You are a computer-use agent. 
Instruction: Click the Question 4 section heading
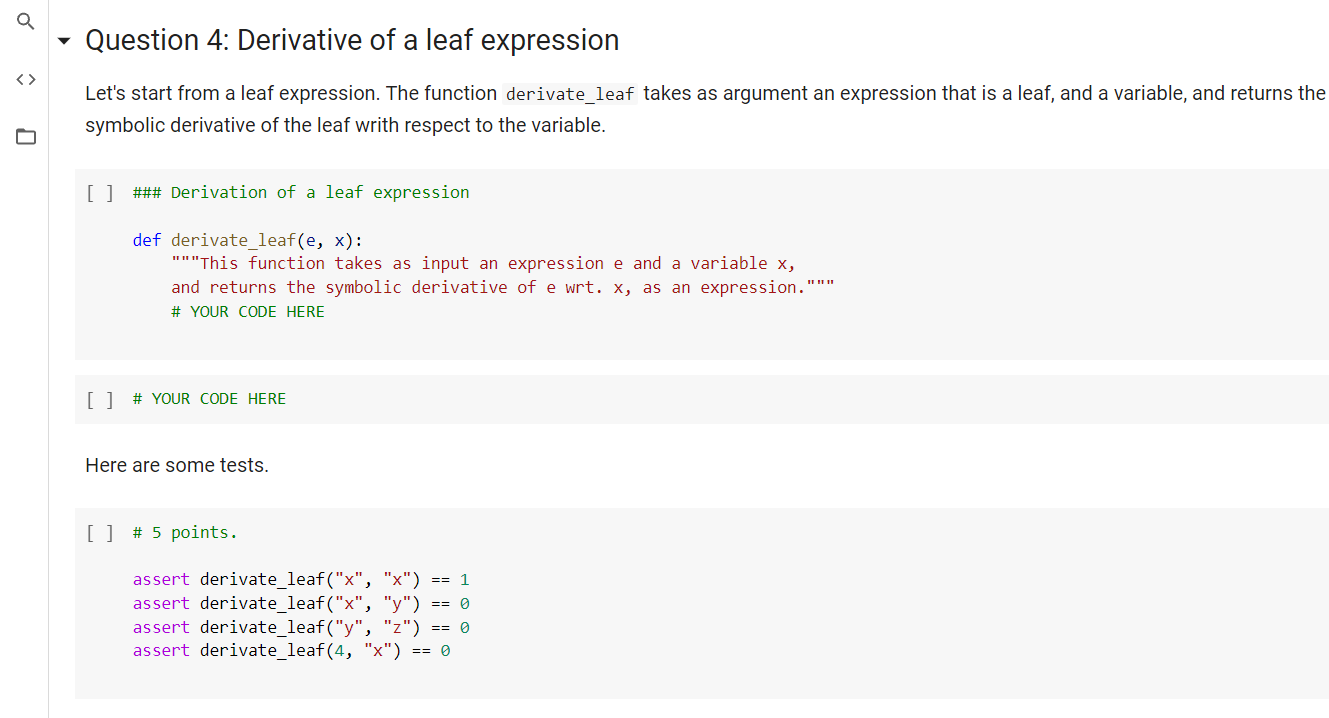click(352, 40)
